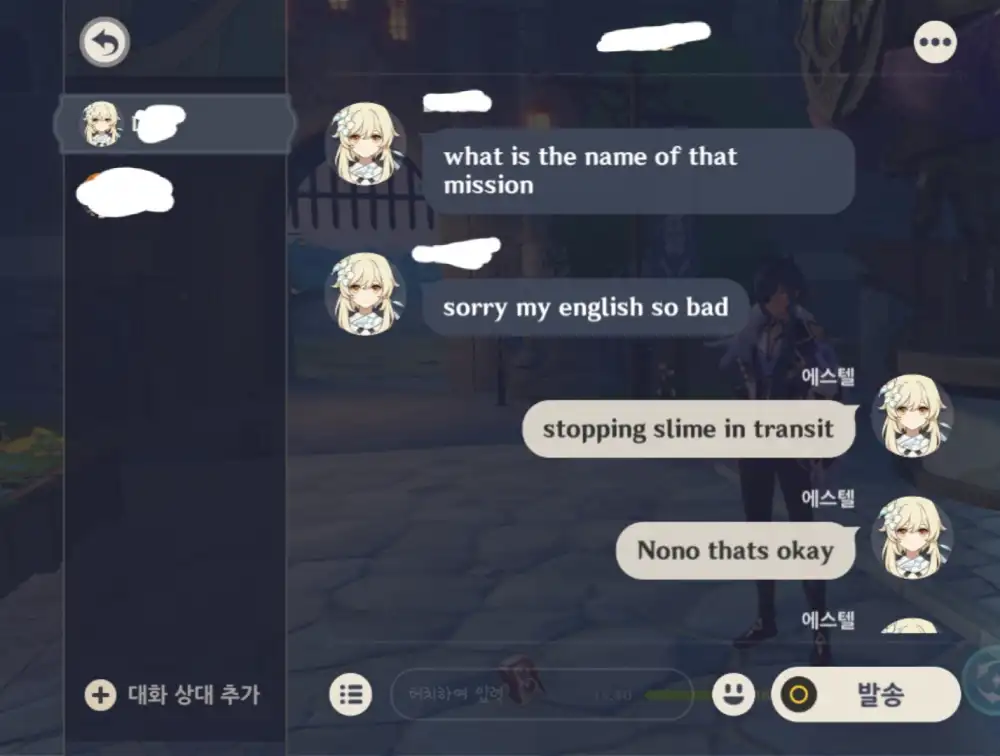Click avatar beside 'sorry my english' message
This screenshot has height=756, width=1000.
[x=365, y=293]
